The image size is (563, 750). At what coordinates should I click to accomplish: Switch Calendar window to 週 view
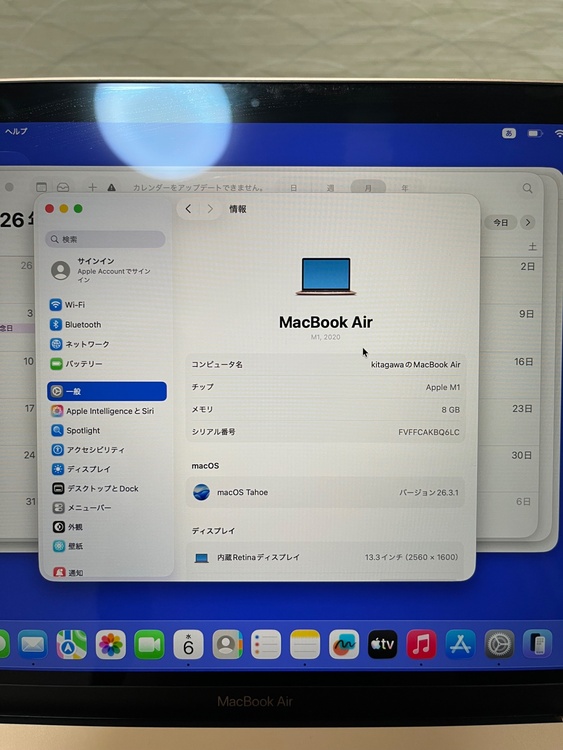point(331,188)
